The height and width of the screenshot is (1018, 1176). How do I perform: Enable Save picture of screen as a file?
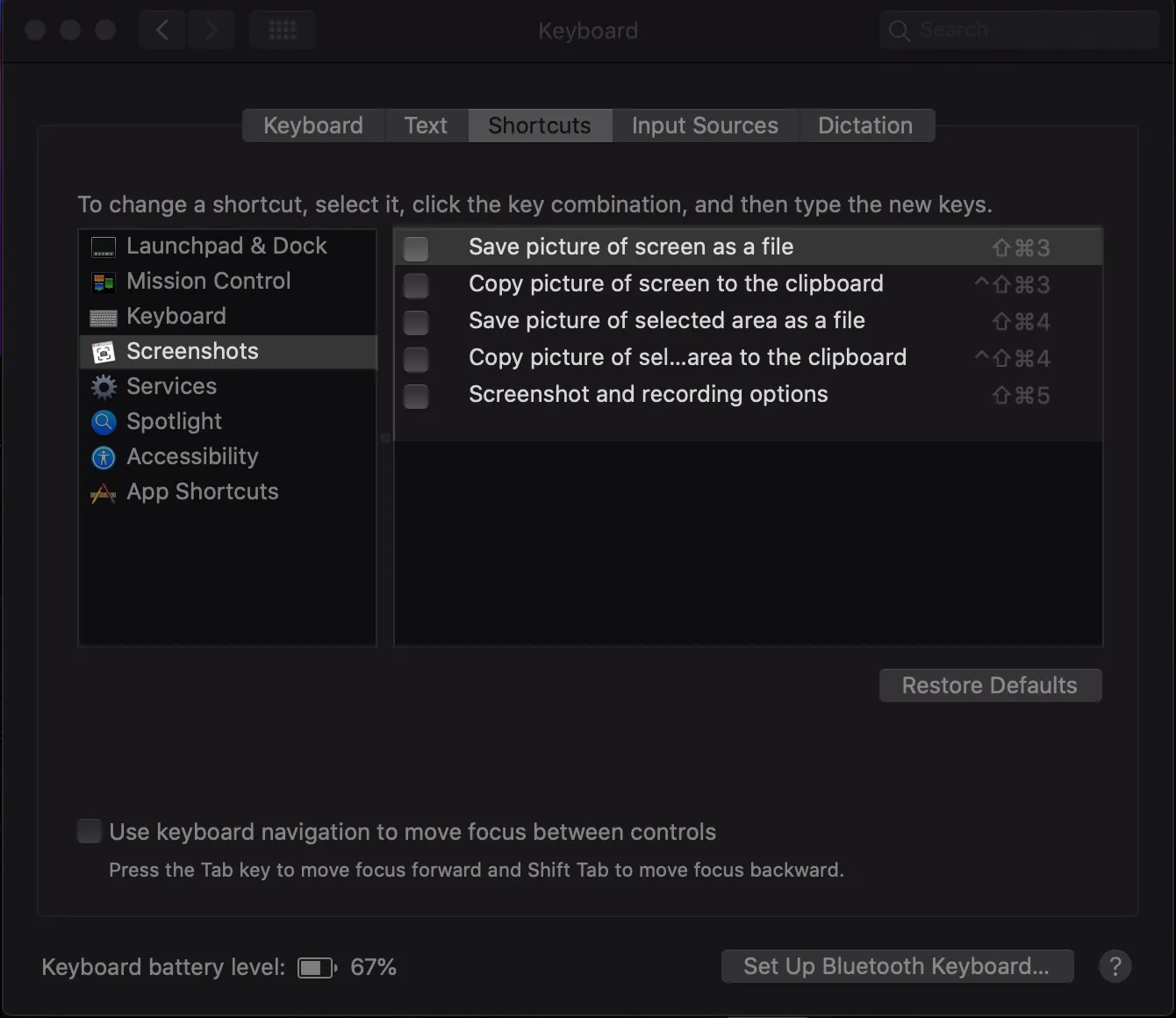coord(416,248)
